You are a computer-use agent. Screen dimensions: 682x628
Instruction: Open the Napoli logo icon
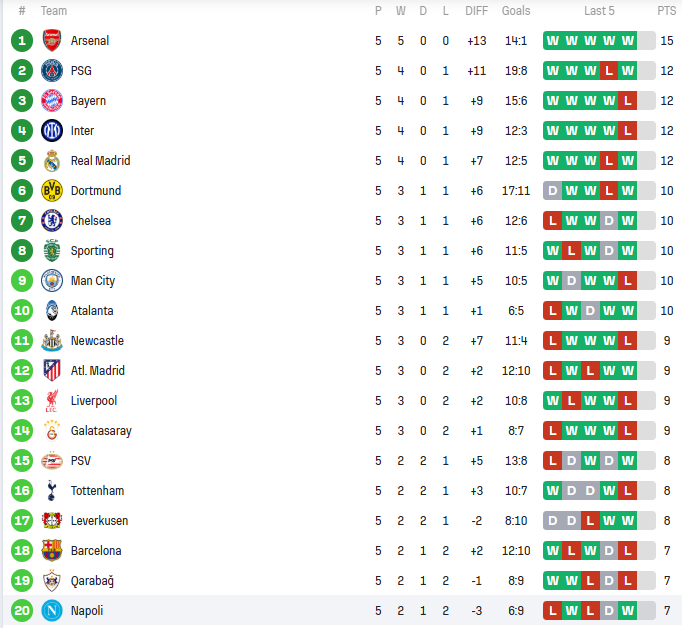pyautogui.click(x=52, y=611)
